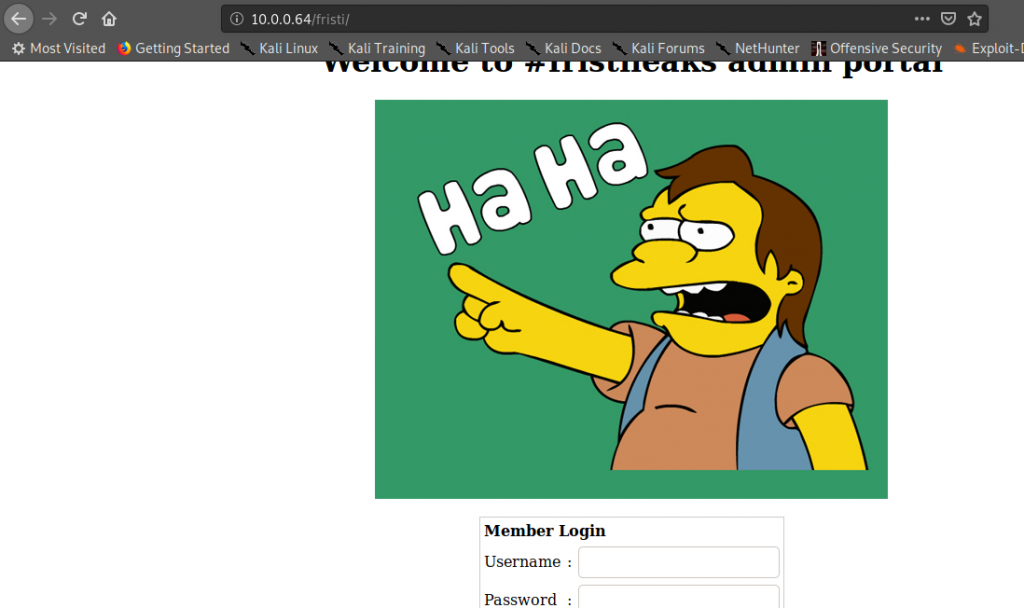Viewport: 1024px width, 608px height.
Task: Open the Kali Tools bookmark
Action: (475, 48)
